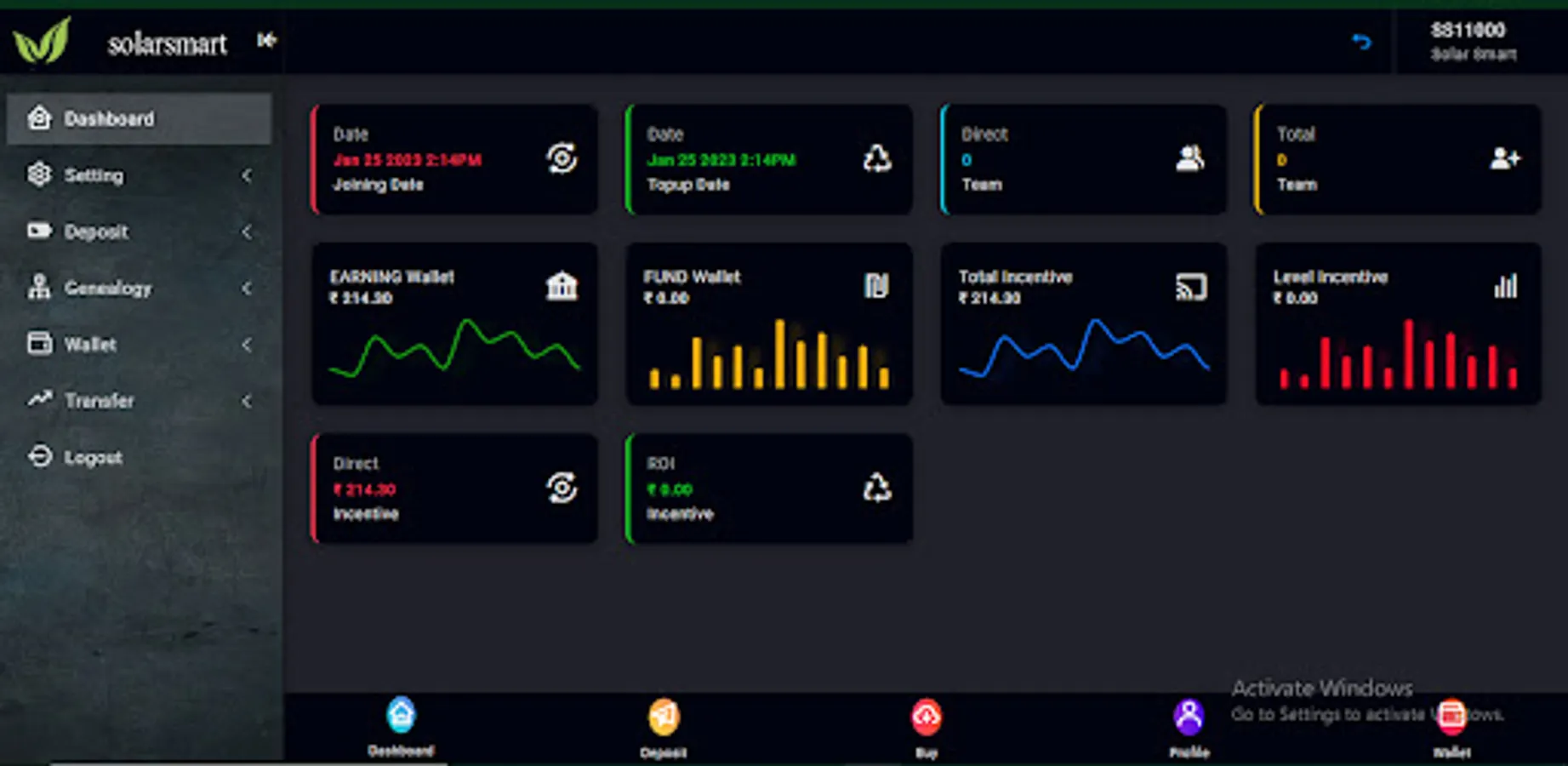Click the red Joining Date value
Viewport: 1568px width, 766px height.
pyautogui.click(x=407, y=160)
